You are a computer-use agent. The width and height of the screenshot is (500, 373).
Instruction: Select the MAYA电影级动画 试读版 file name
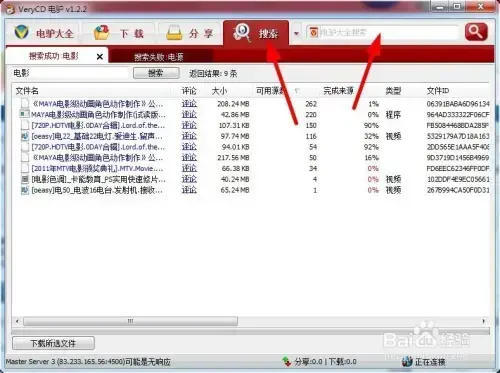point(98,115)
